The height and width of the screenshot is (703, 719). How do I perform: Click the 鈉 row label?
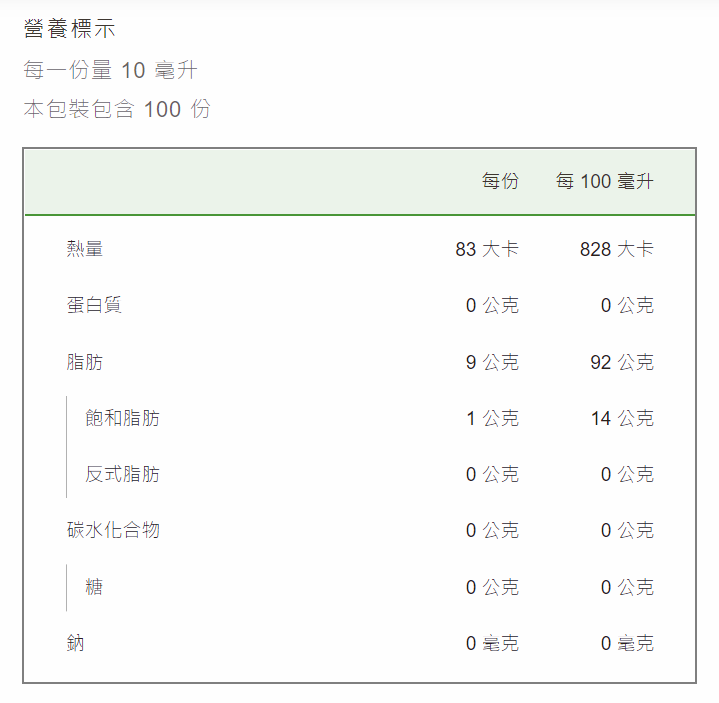coord(76,643)
